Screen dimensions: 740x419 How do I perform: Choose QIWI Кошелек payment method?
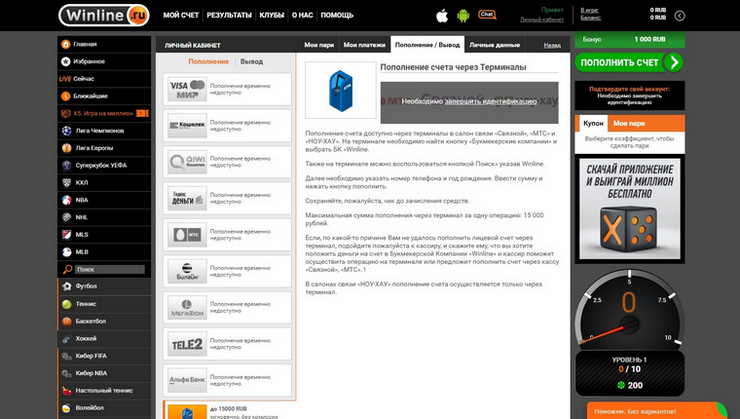(227, 162)
